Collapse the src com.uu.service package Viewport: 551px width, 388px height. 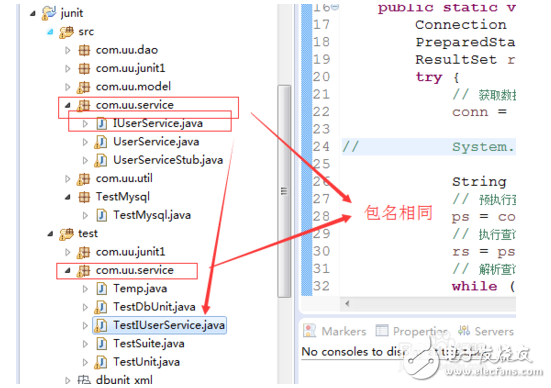(x=68, y=105)
